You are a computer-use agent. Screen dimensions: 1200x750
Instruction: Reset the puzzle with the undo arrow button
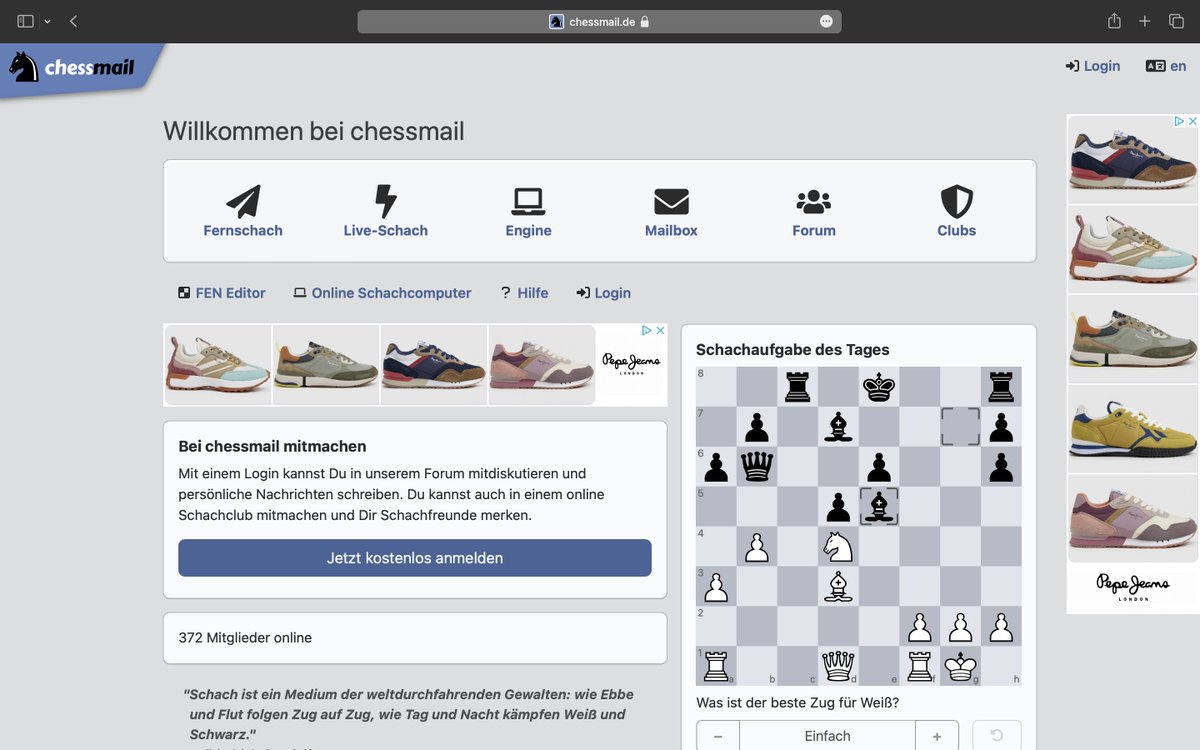(996, 734)
